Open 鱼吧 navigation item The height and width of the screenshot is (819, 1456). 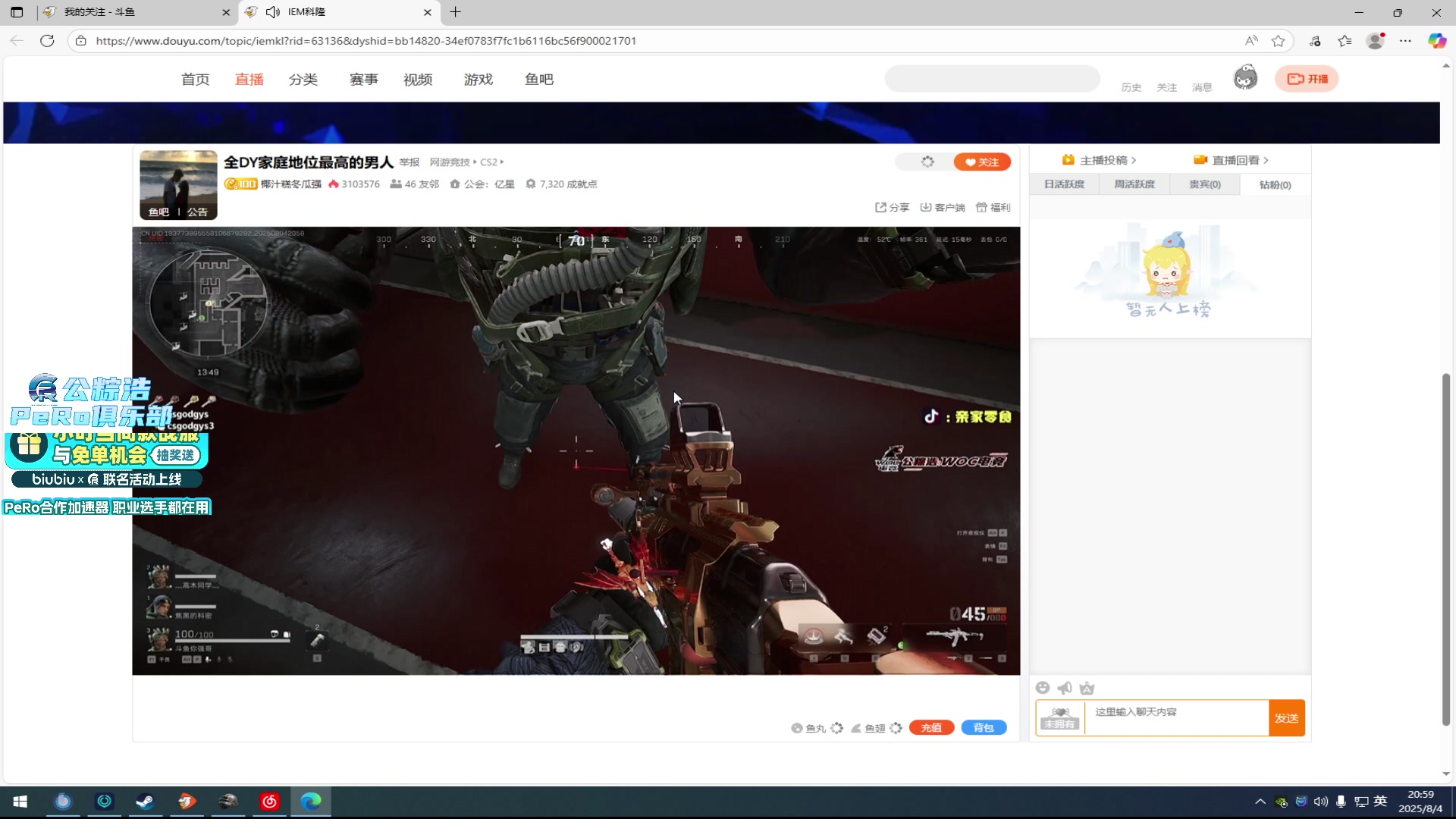pos(539,79)
